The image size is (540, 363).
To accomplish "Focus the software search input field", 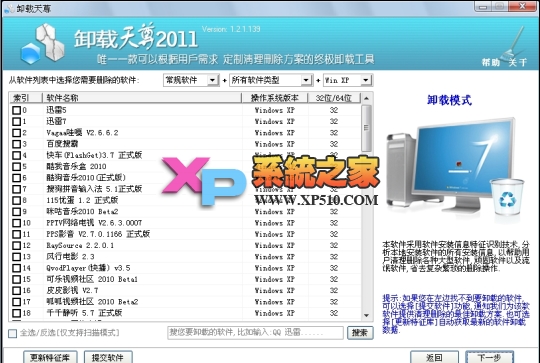I will [x=256, y=333].
